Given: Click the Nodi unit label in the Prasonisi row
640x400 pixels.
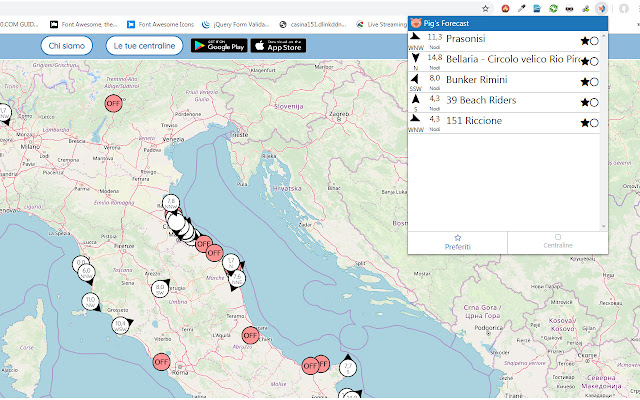Looking at the screenshot, I should point(435,47).
